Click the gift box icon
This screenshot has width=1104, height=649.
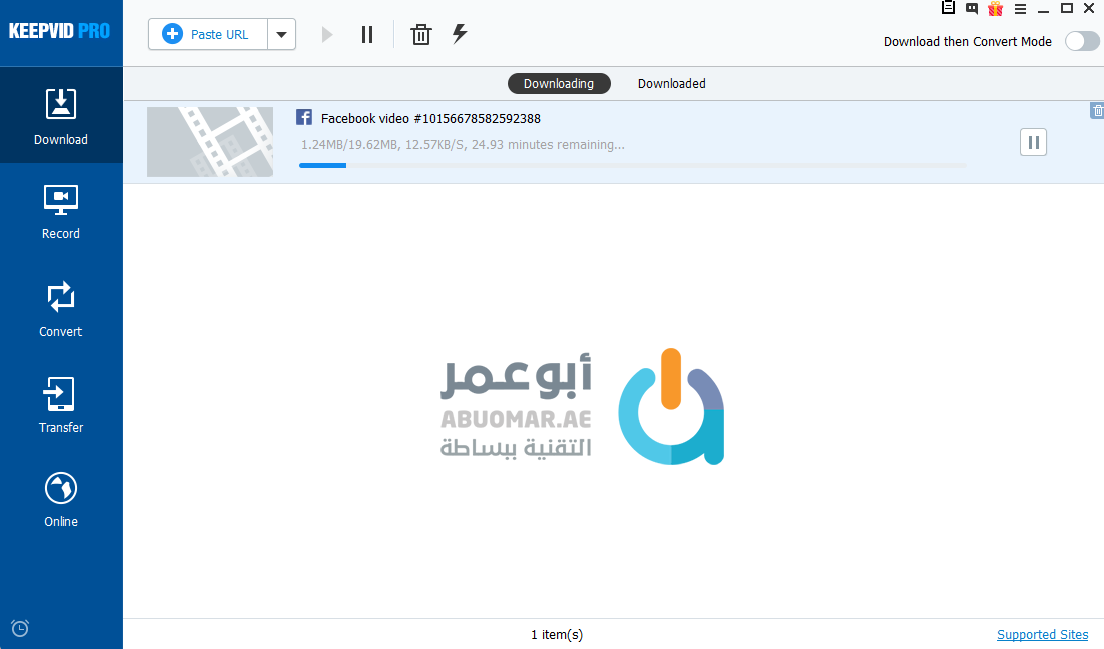(995, 9)
